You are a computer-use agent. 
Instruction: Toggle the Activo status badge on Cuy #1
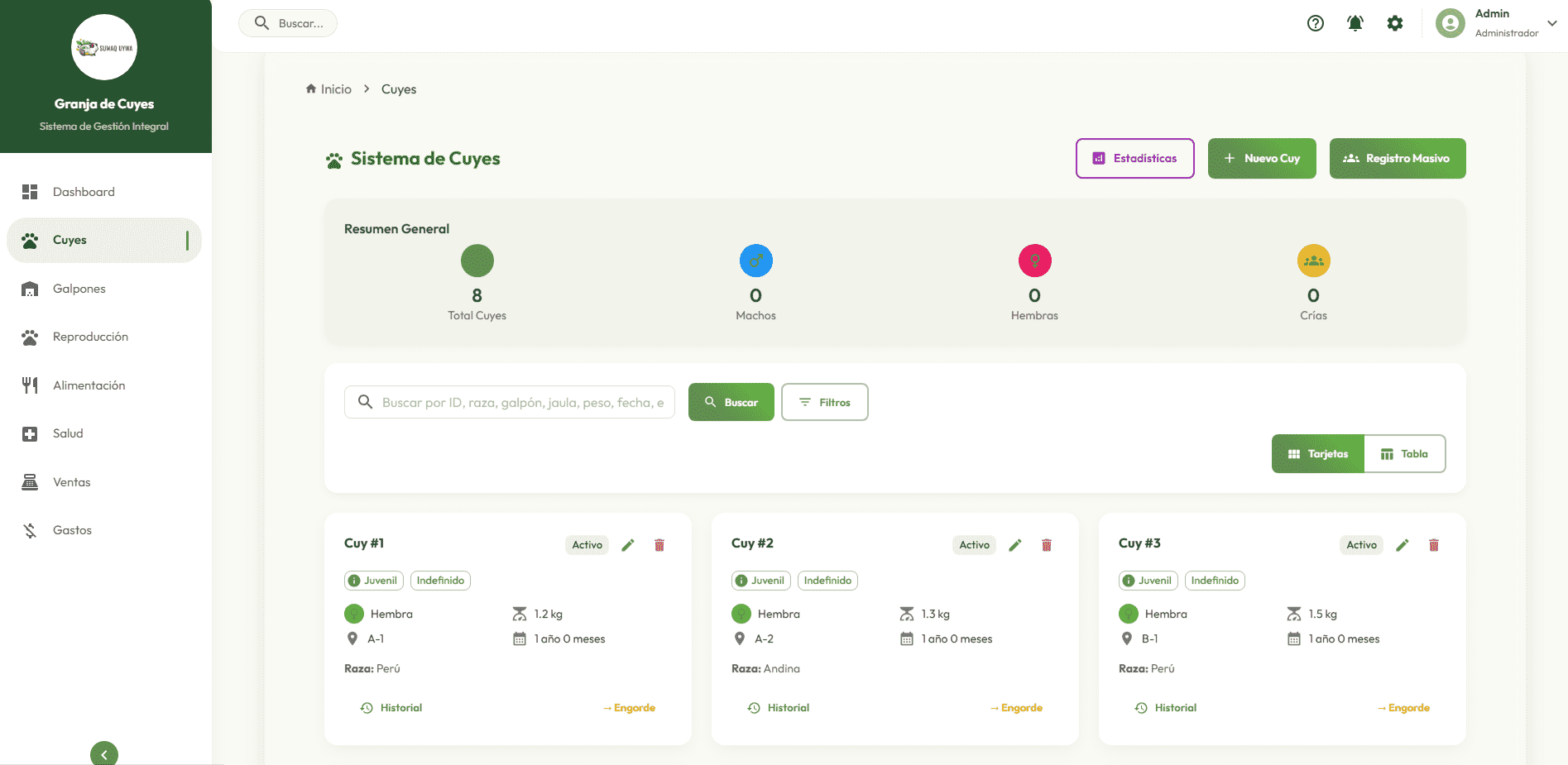point(587,545)
